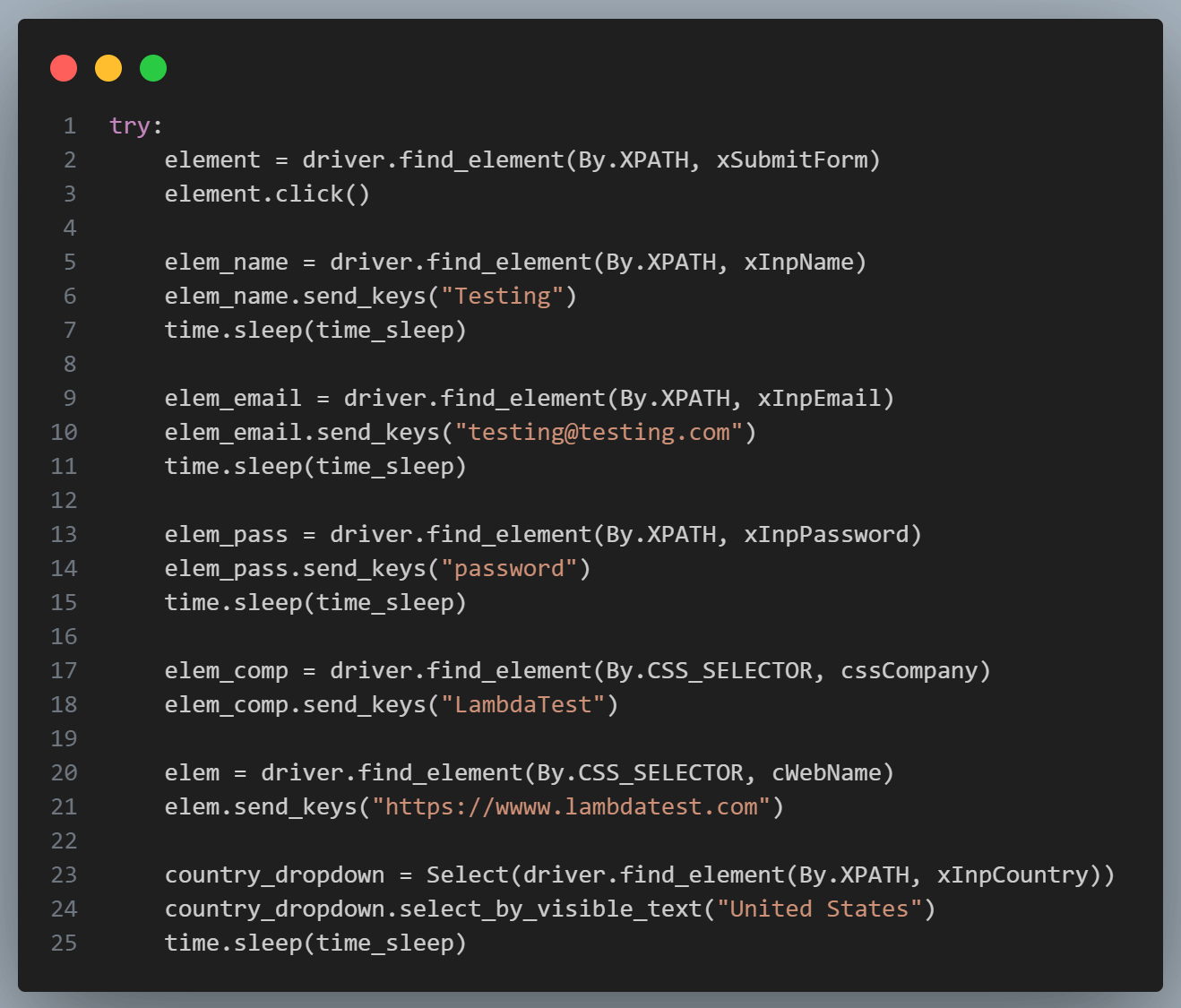Click line number 13 in the gutter
Image resolution: width=1181 pixels, height=1008 pixels.
[64, 534]
